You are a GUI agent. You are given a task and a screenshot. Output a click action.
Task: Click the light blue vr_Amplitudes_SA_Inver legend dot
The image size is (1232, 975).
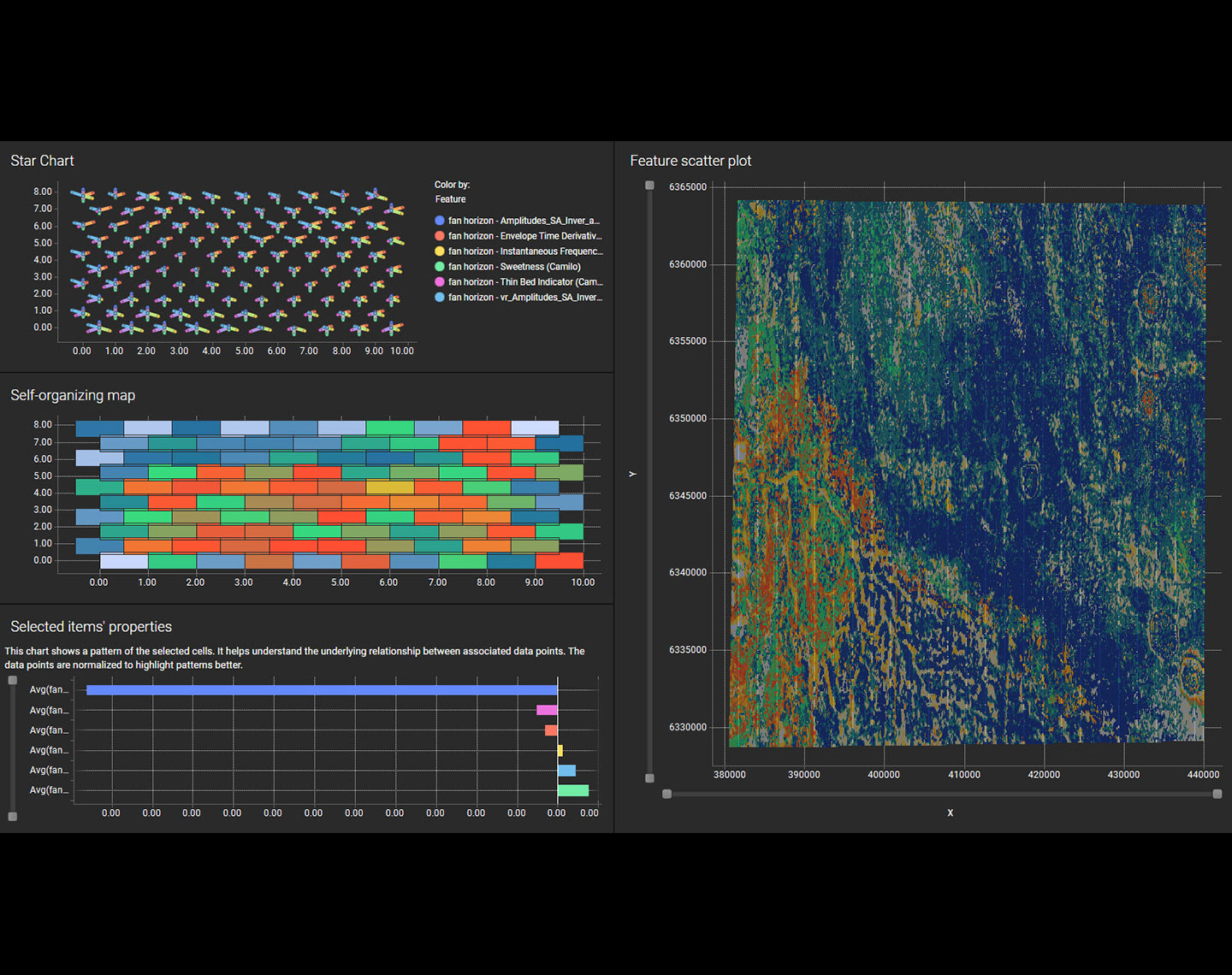point(440,298)
